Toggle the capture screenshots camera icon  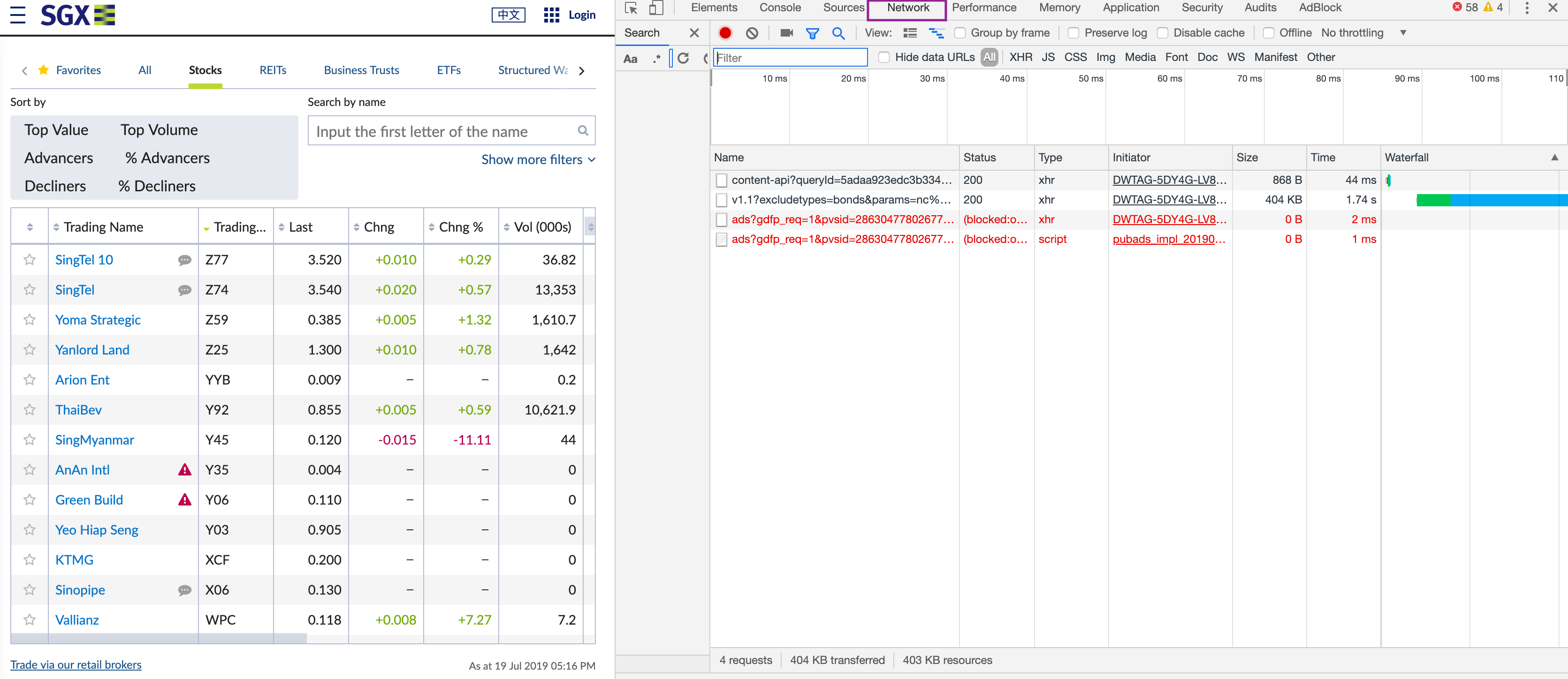[x=786, y=33]
